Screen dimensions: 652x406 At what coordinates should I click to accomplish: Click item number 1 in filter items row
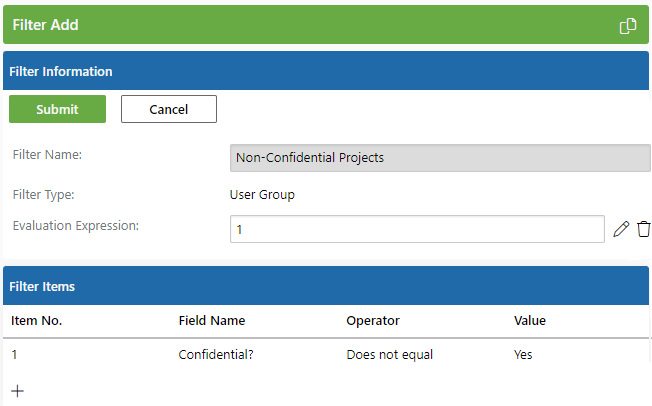point(14,354)
